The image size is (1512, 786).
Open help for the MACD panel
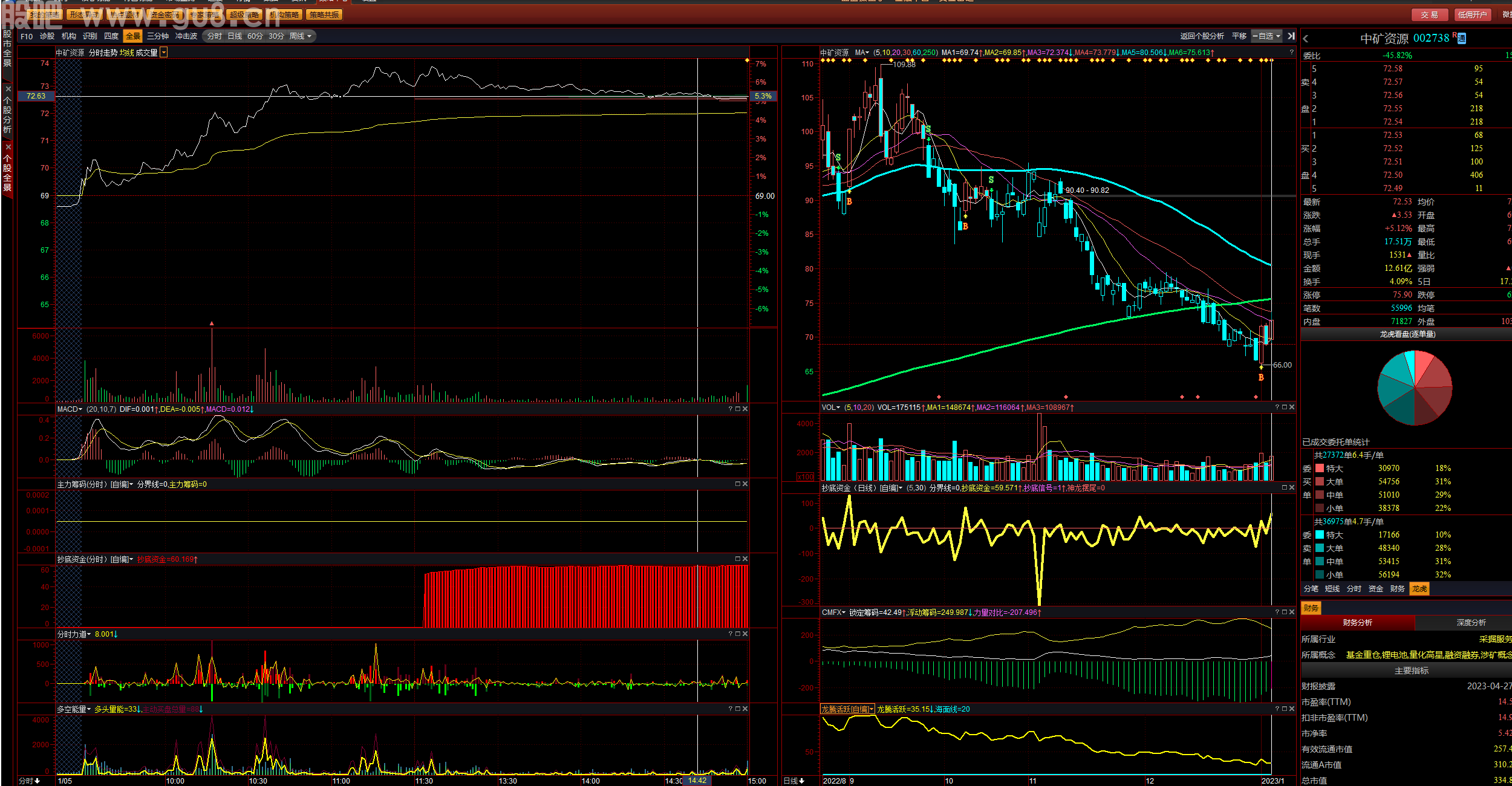point(731,409)
